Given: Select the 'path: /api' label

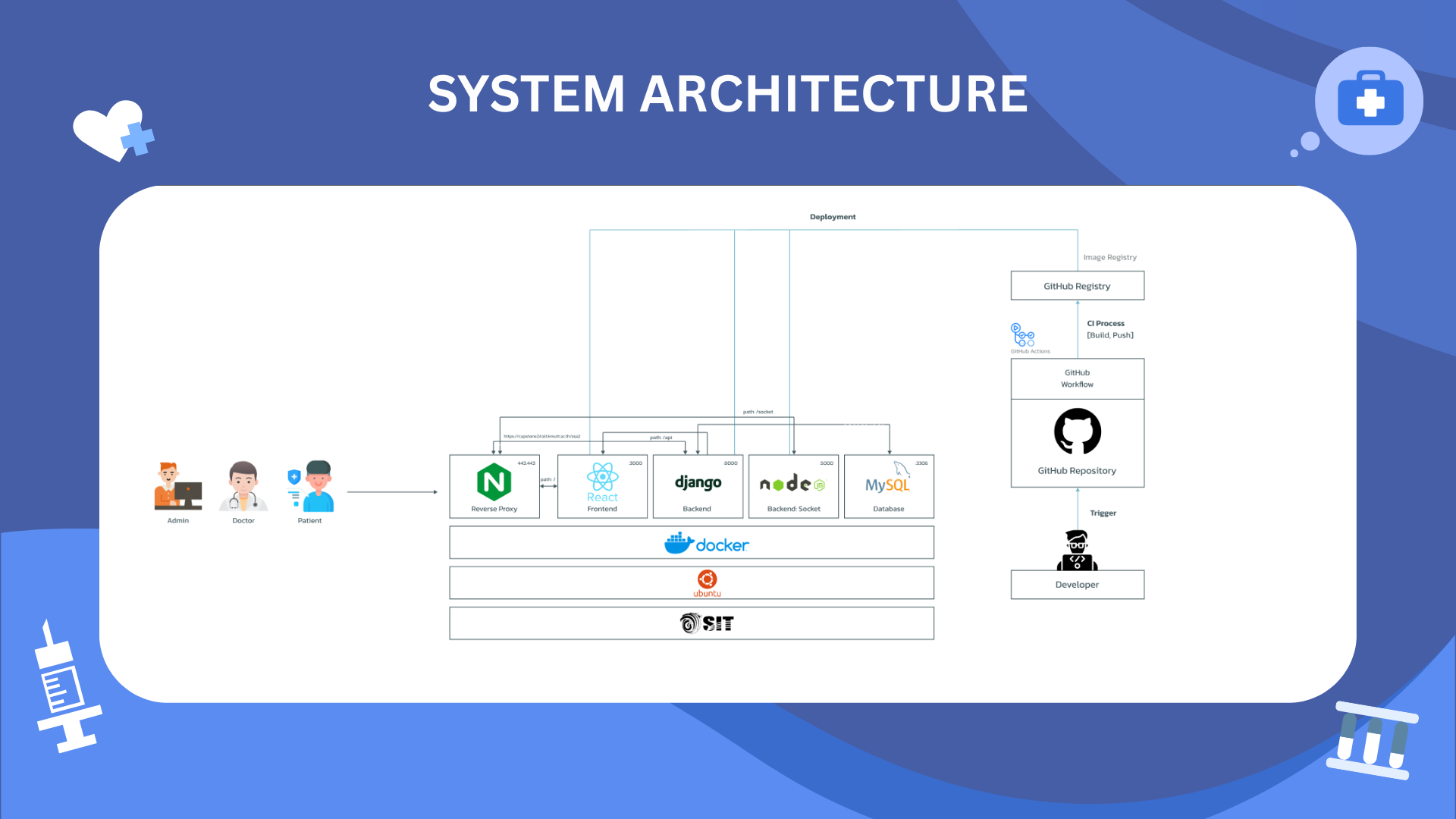Looking at the screenshot, I should pyautogui.click(x=661, y=438).
